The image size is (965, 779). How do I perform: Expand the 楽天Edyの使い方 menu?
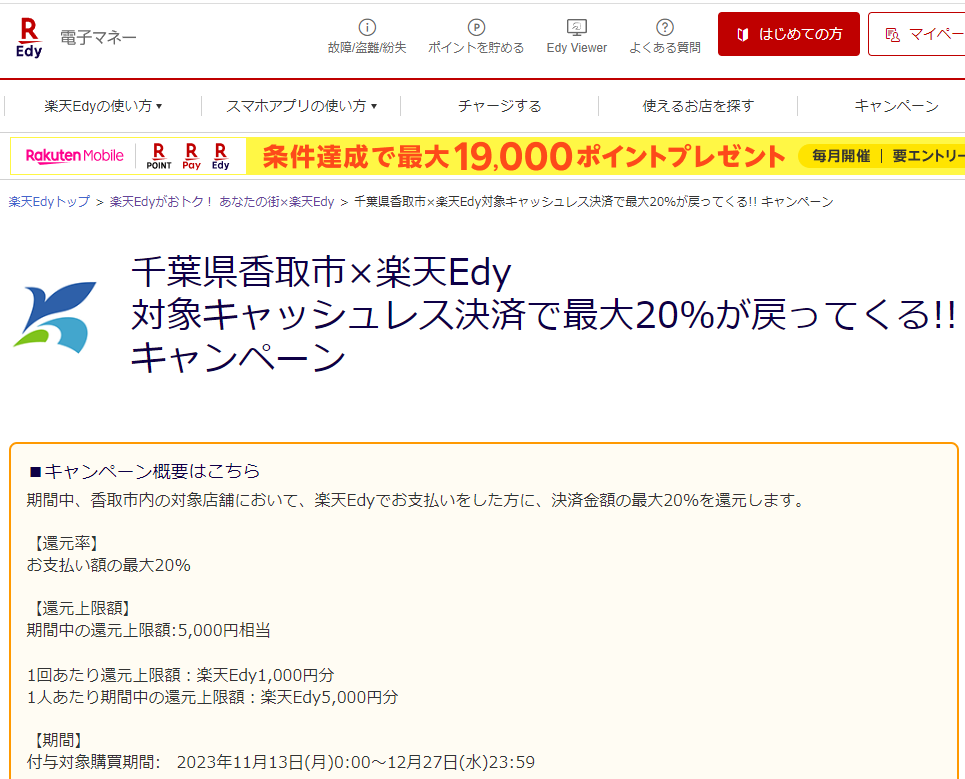[x=103, y=106]
